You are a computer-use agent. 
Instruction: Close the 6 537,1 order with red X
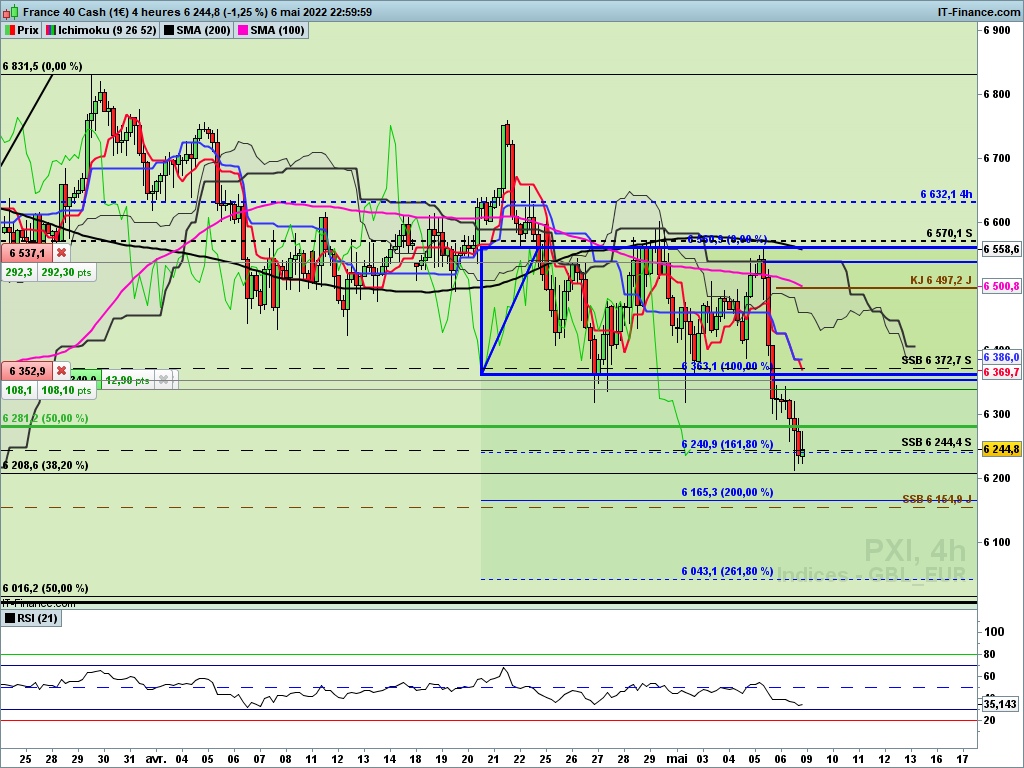click(x=61, y=253)
